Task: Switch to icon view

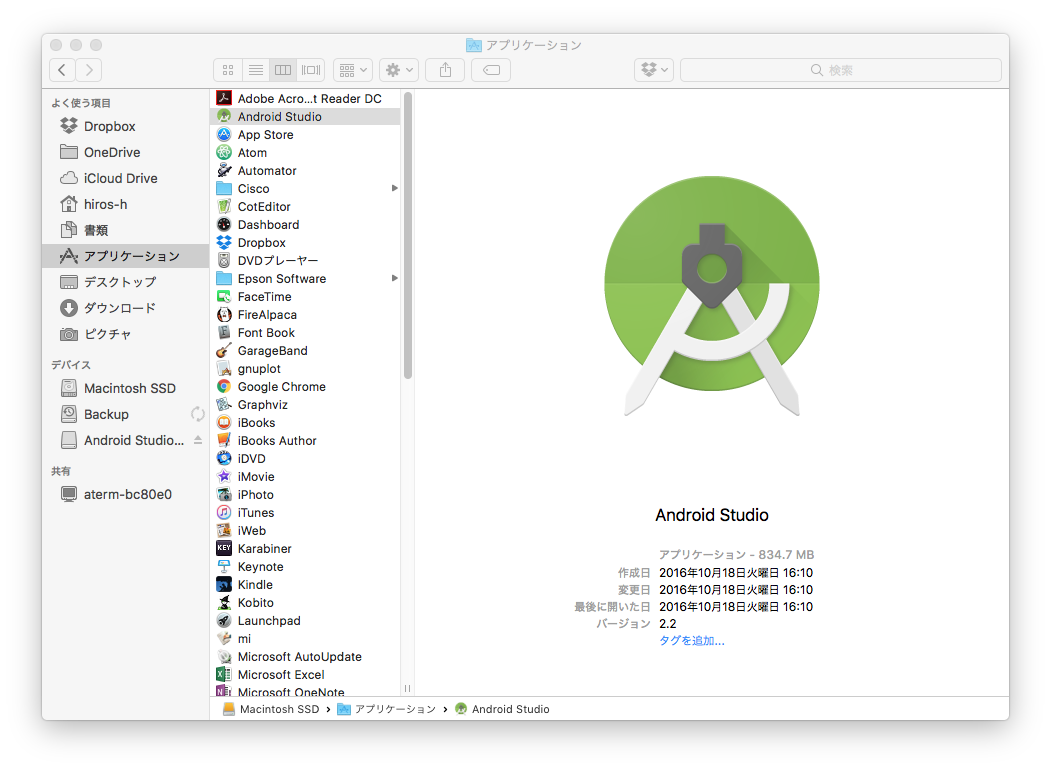Action: point(228,70)
